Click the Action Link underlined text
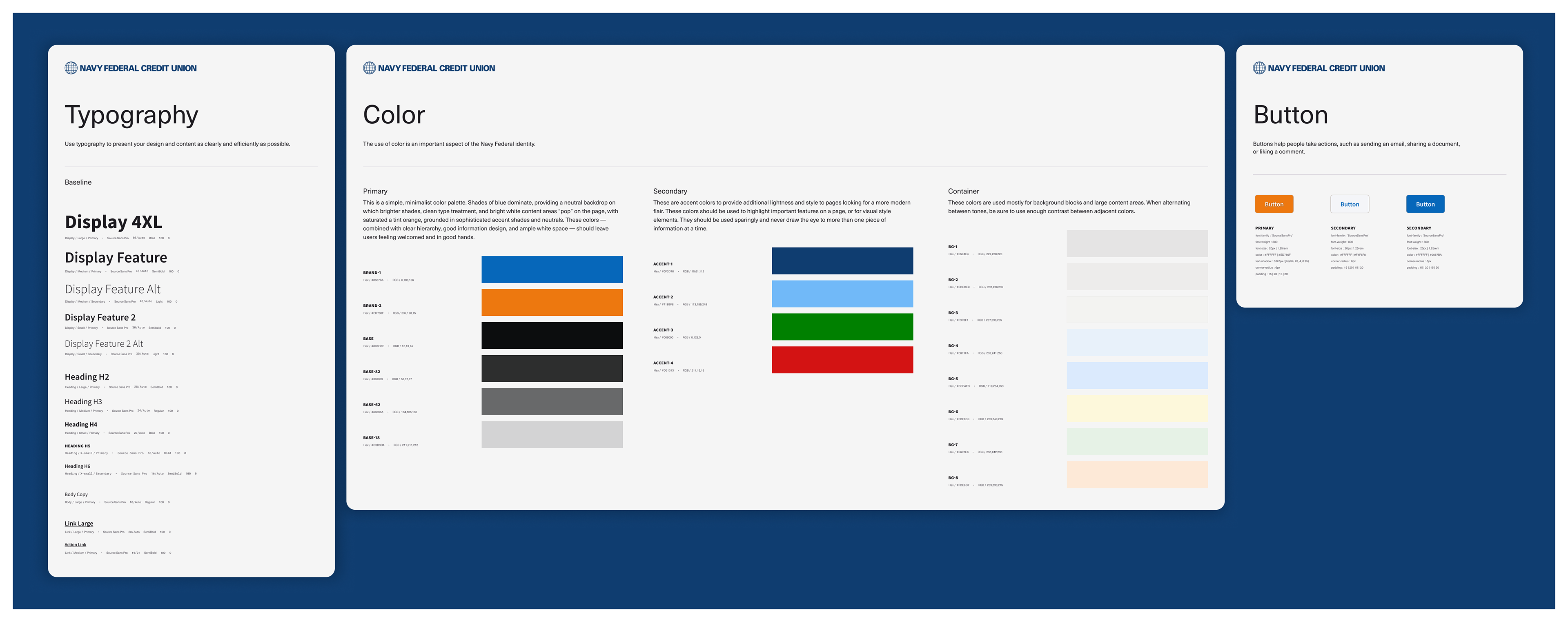This screenshot has height=622, width=1568. pos(76,545)
